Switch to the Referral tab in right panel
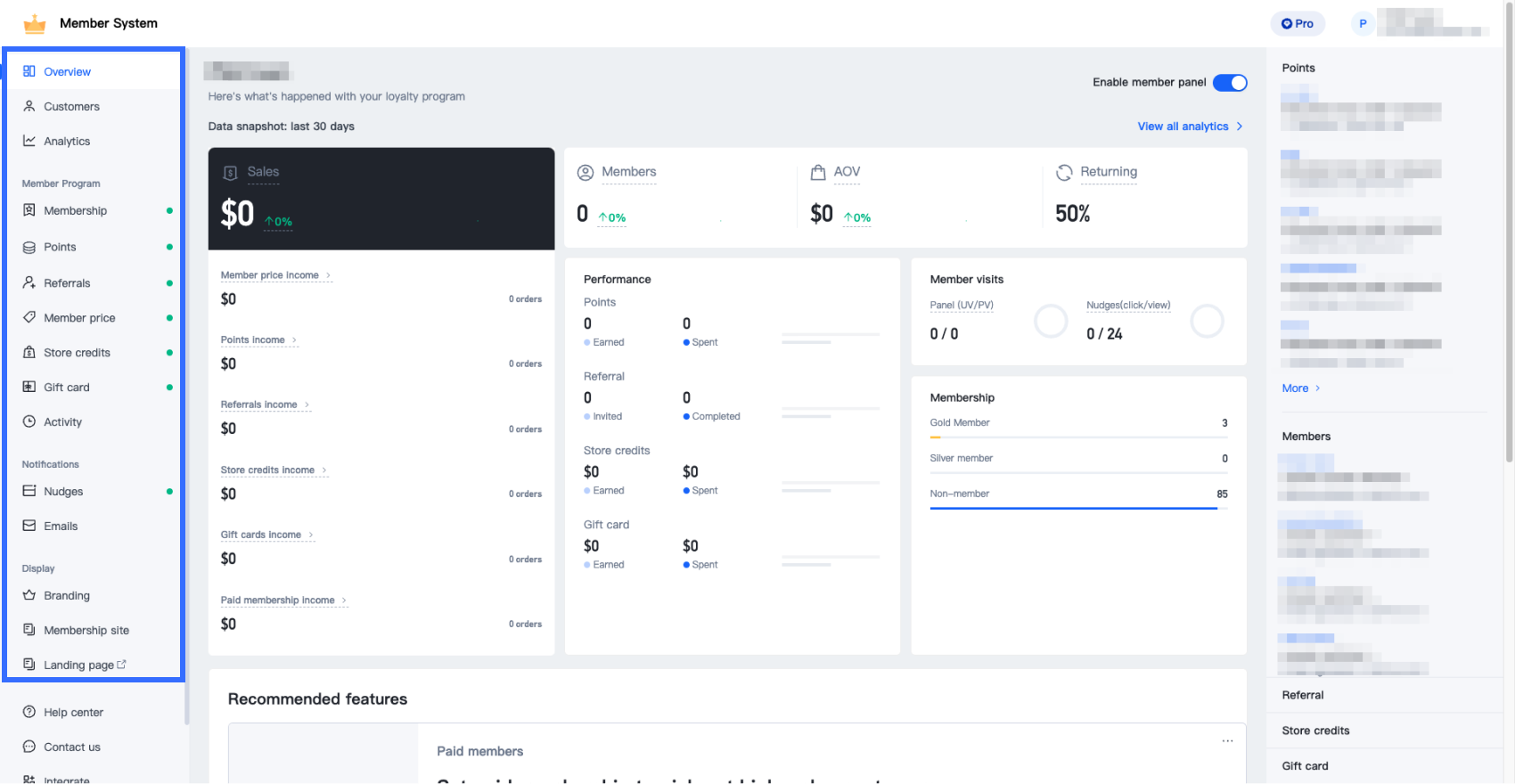This screenshot has height=784, width=1515. click(1303, 695)
